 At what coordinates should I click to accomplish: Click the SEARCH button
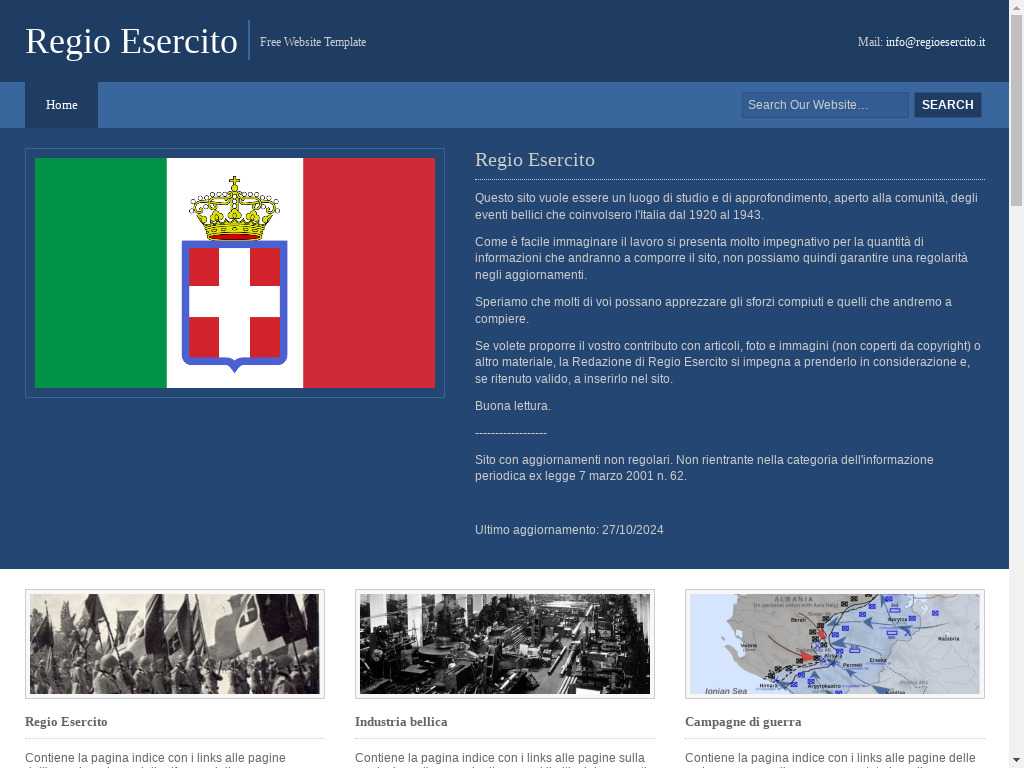point(948,105)
